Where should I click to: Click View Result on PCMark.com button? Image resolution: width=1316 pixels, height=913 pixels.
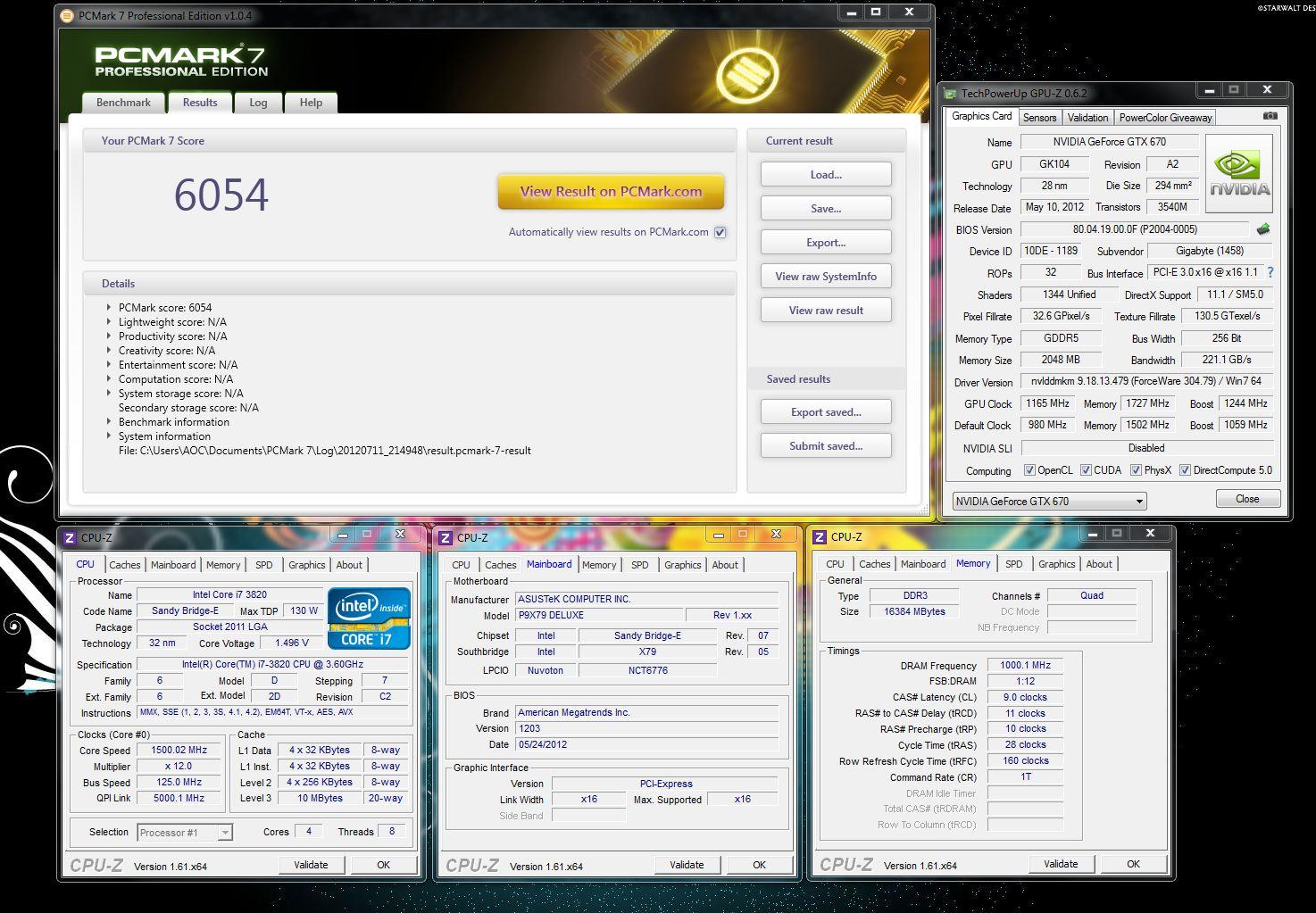[611, 192]
